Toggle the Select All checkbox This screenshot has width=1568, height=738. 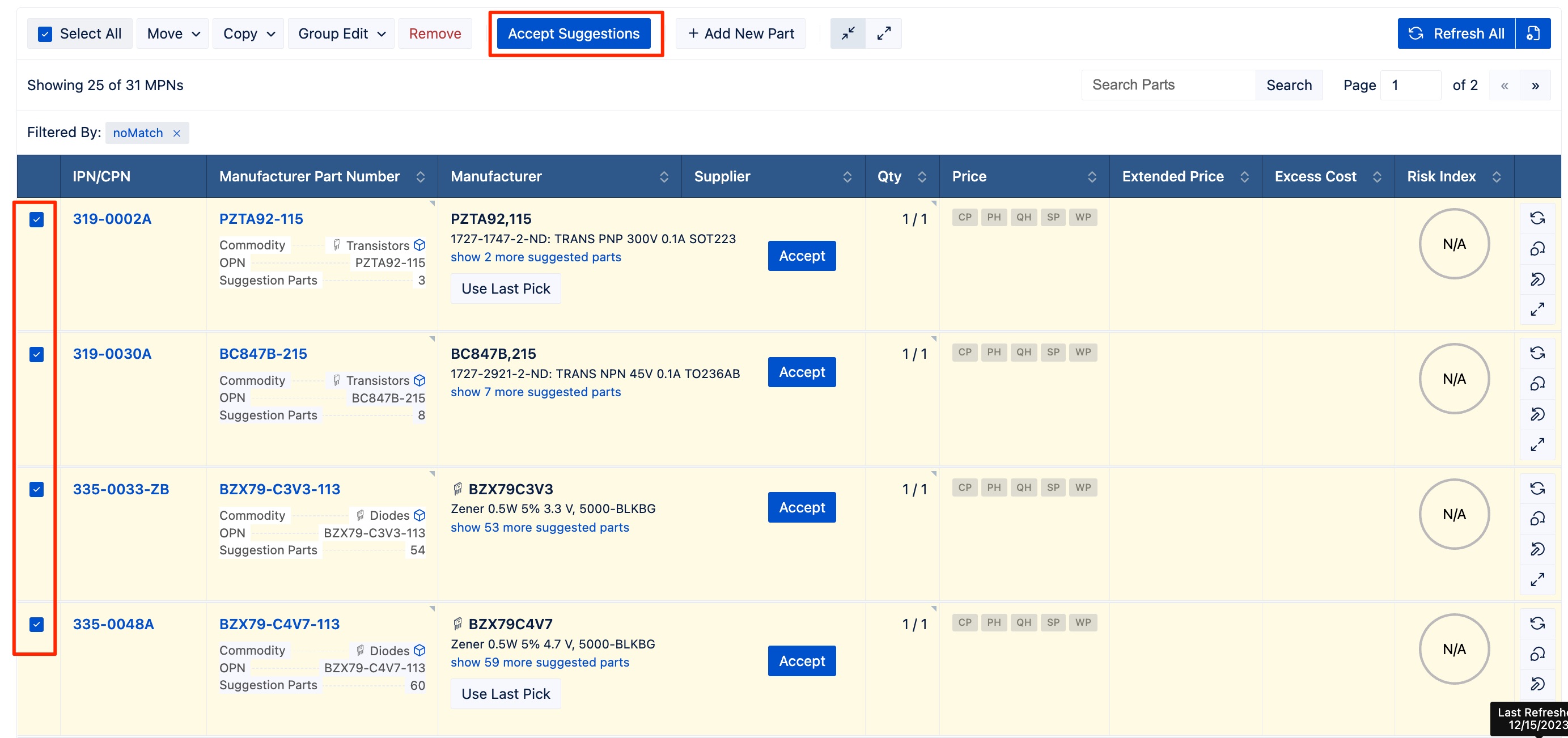[x=45, y=34]
